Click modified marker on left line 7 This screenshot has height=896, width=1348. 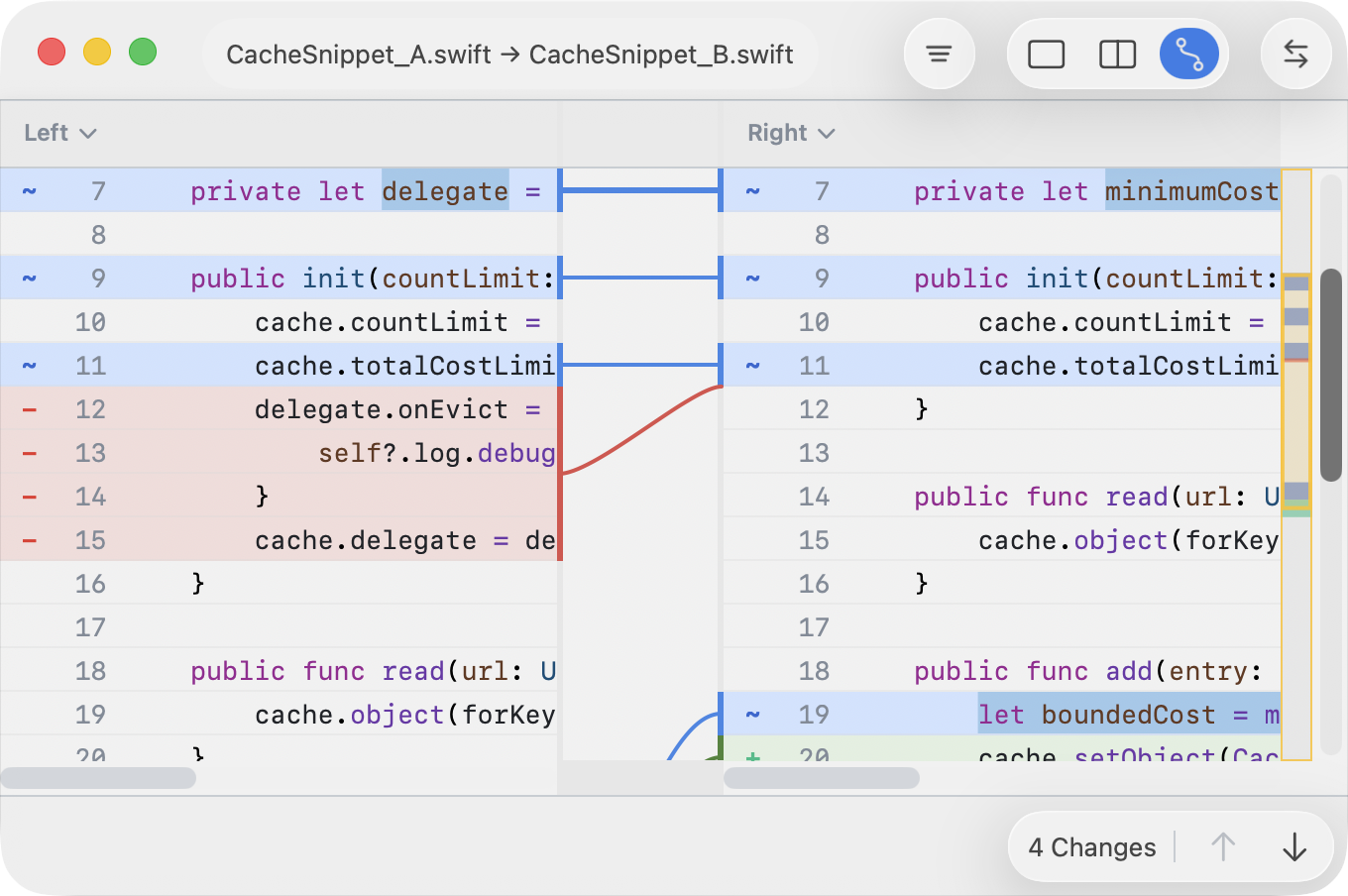pos(30,190)
